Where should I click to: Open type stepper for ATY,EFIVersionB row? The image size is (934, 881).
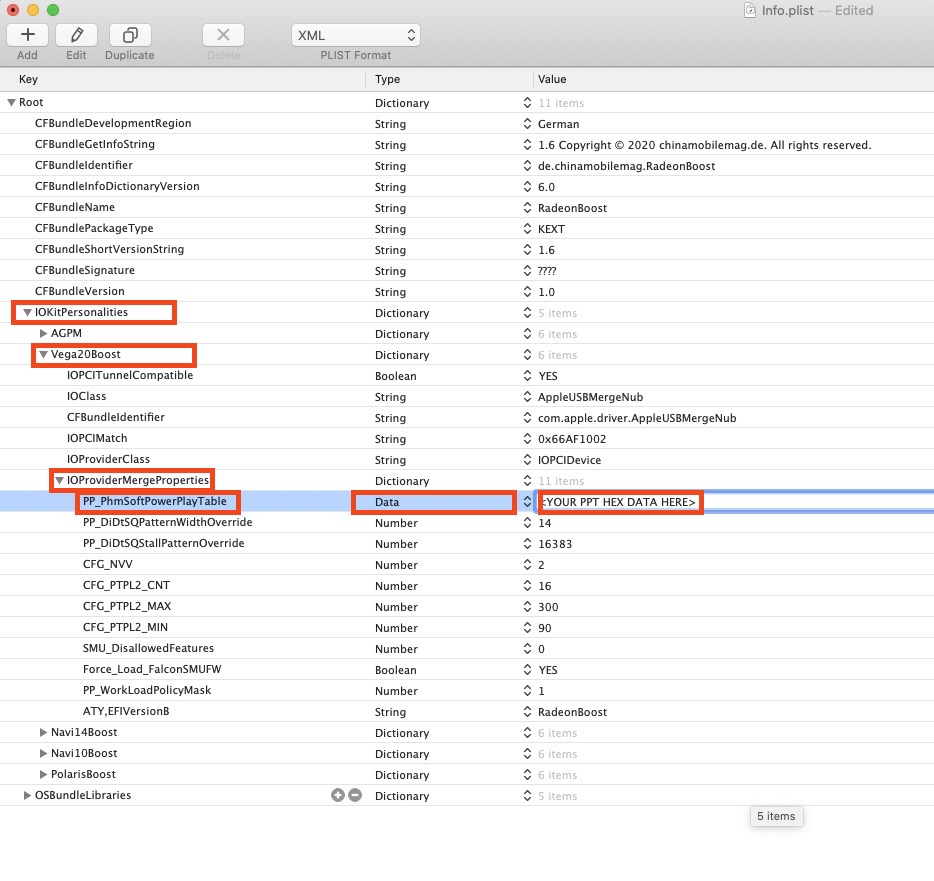527,711
